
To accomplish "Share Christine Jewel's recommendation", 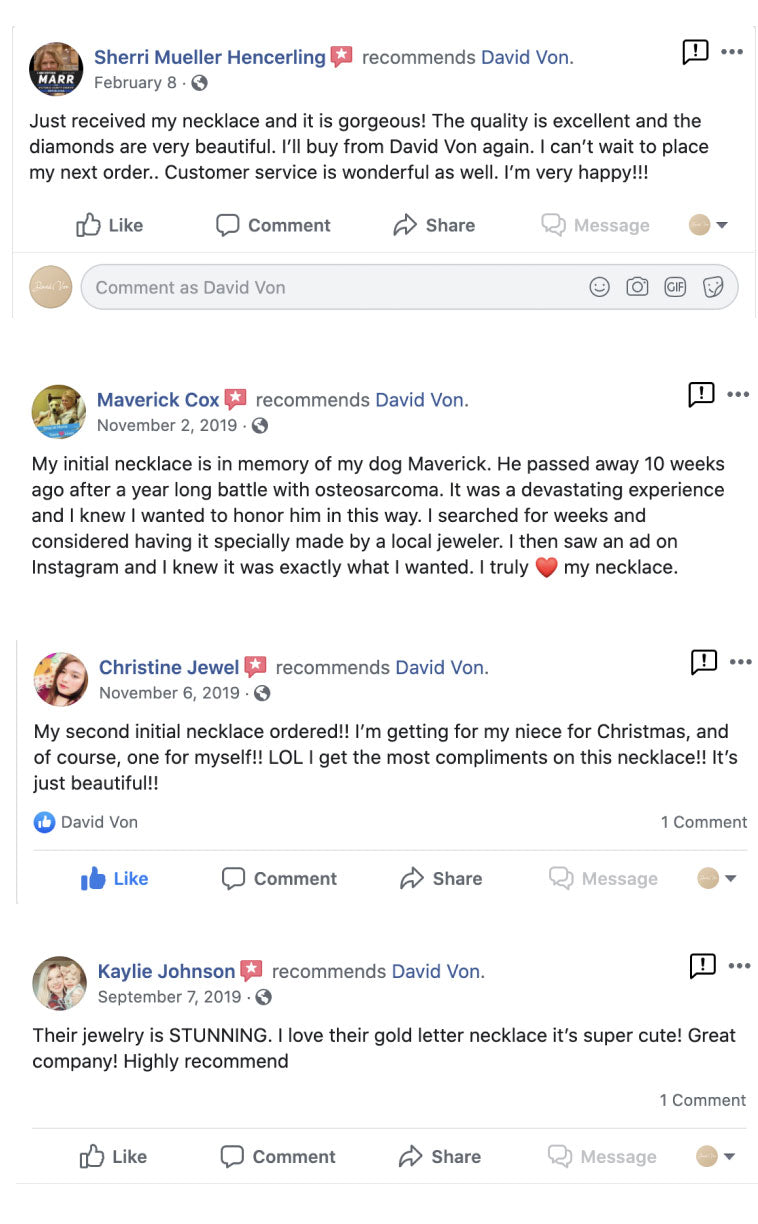I will click(441, 879).
